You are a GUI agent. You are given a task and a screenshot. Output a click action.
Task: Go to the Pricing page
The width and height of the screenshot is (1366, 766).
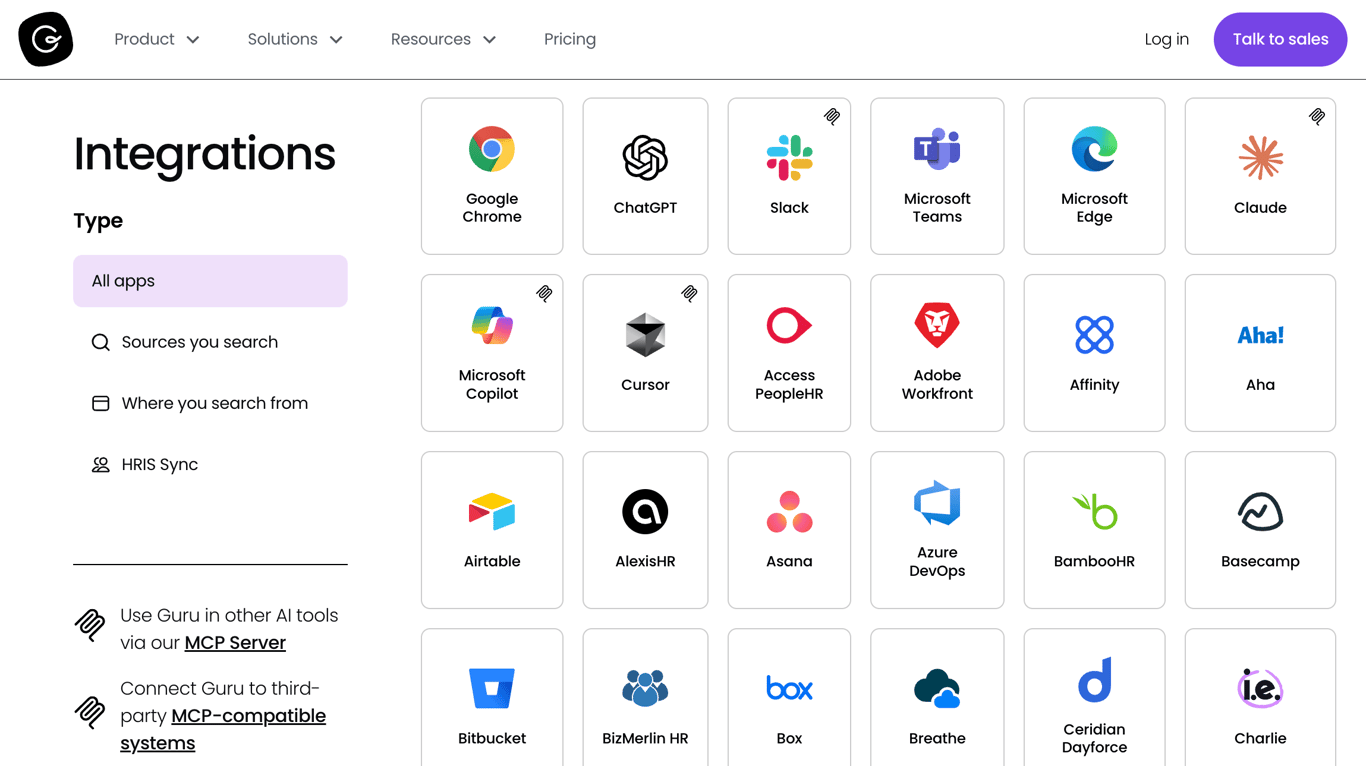pyautogui.click(x=570, y=39)
